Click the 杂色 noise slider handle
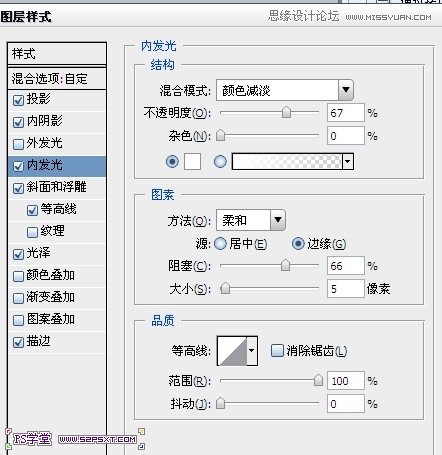This screenshot has width=442, height=455. (x=220, y=135)
